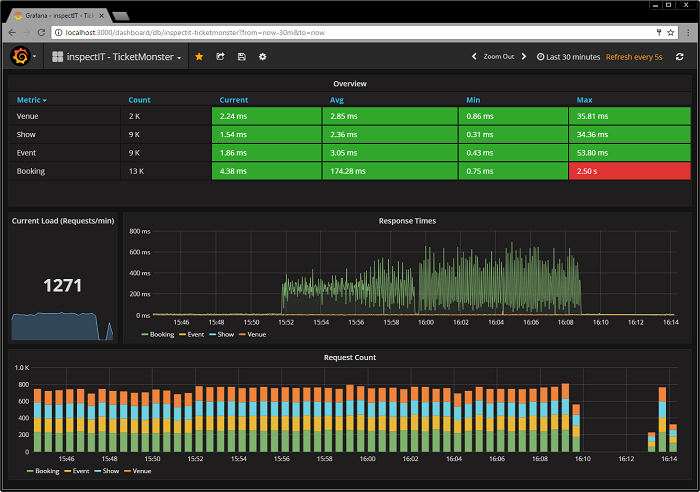The width and height of the screenshot is (700, 492).
Task: Open the Grafana logo main menu
Action: (x=20, y=57)
